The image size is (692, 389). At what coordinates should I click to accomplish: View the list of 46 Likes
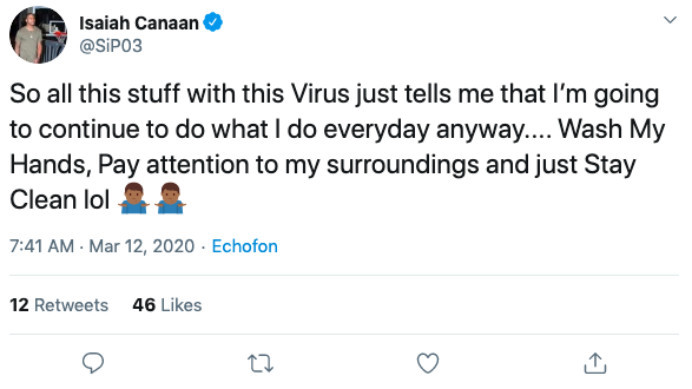point(167,305)
